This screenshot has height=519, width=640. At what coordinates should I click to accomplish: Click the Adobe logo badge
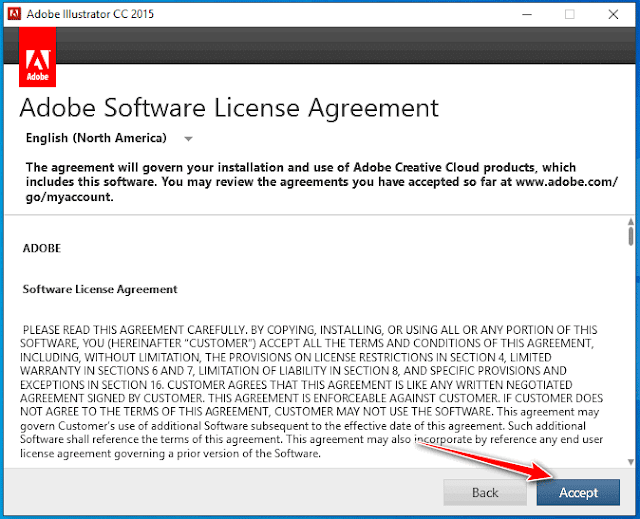pos(38,57)
